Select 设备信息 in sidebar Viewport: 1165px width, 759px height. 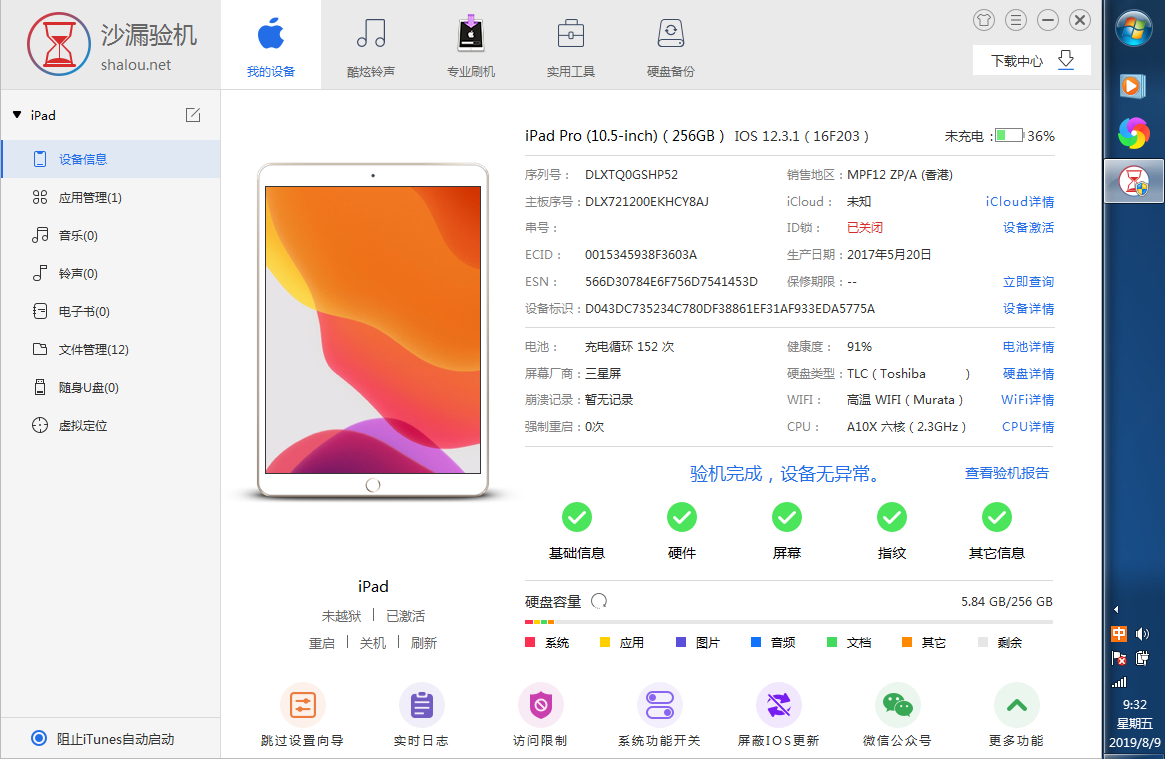coord(111,159)
